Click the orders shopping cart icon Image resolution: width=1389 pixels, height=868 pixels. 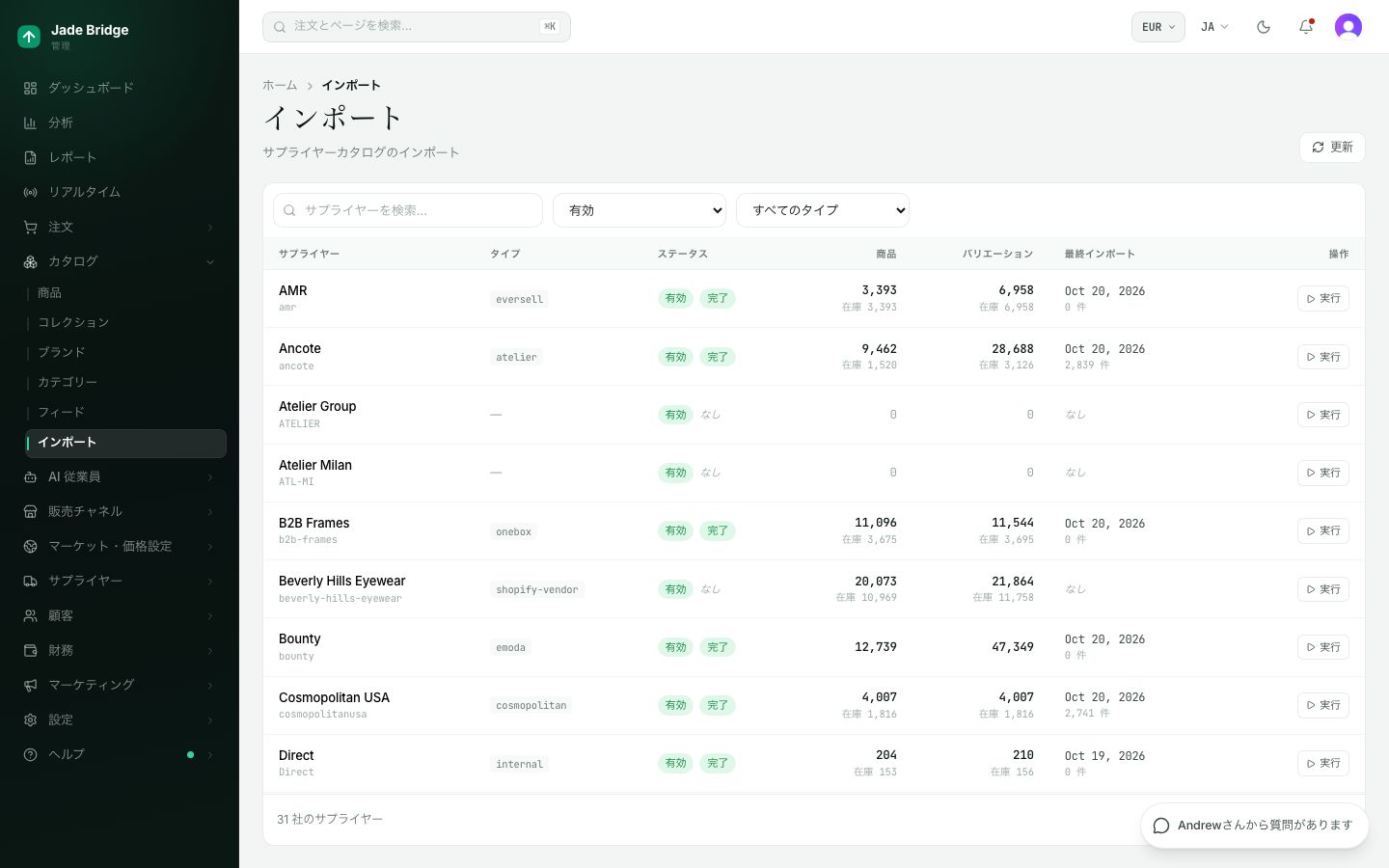(31, 227)
